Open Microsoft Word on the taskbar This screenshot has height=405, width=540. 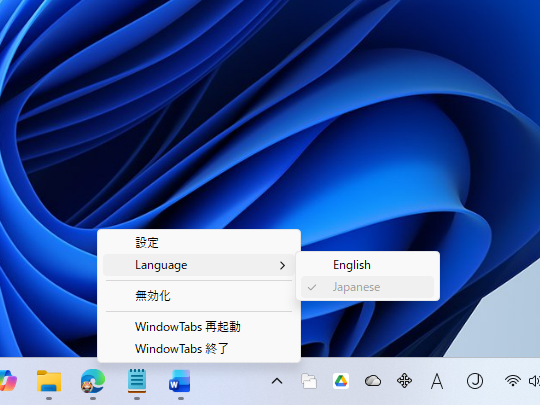point(180,381)
